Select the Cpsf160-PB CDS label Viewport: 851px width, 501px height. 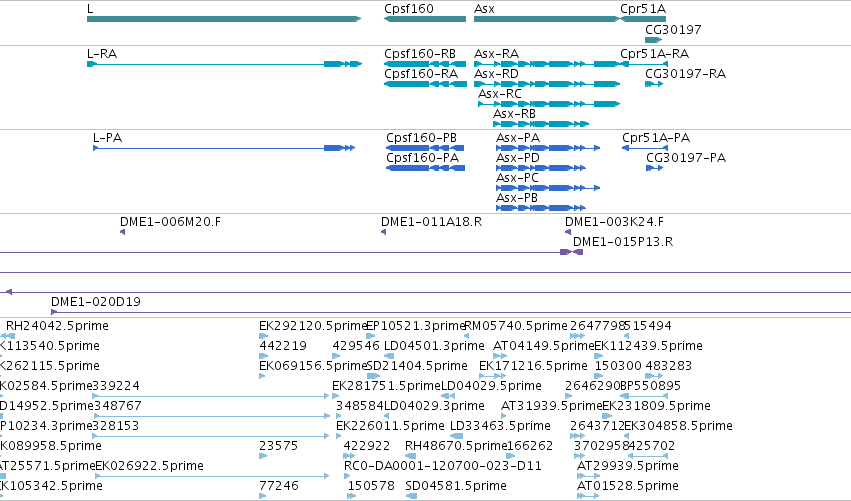pos(422,138)
